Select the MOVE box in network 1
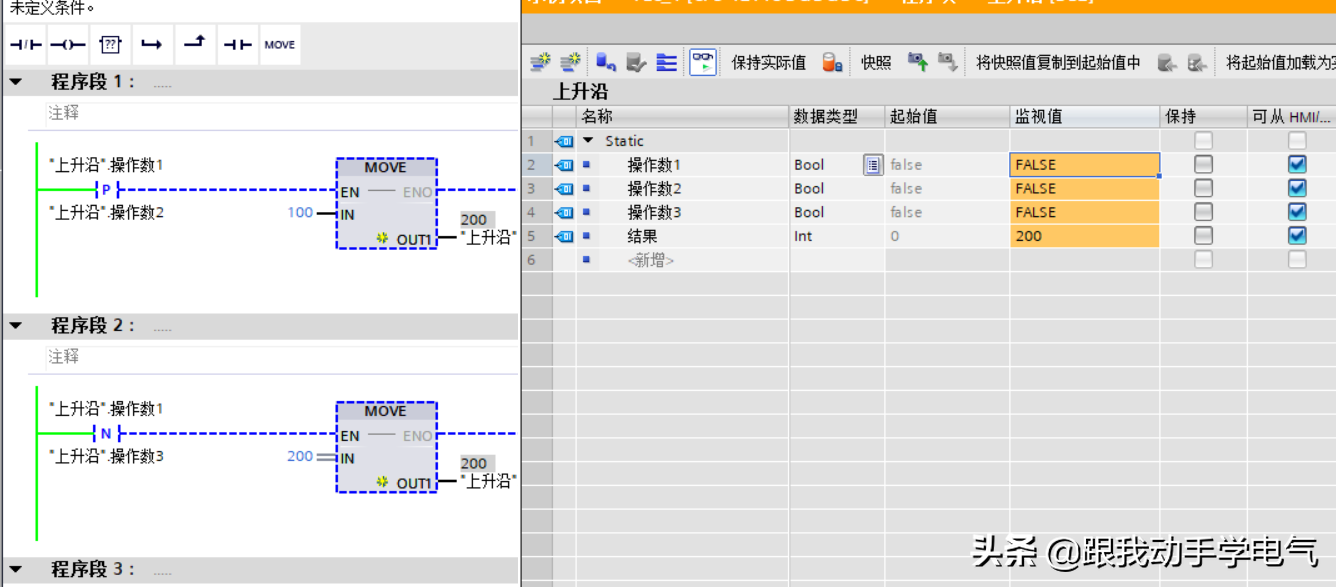This screenshot has width=1336, height=587. click(x=386, y=203)
